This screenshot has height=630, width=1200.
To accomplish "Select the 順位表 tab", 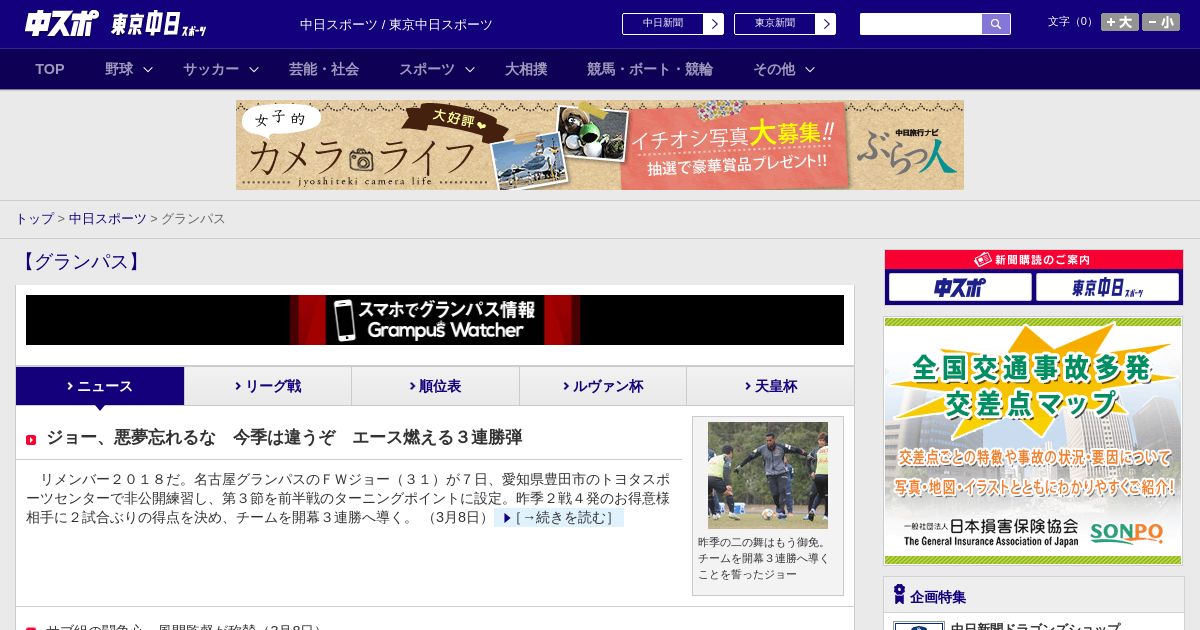I will (x=435, y=386).
